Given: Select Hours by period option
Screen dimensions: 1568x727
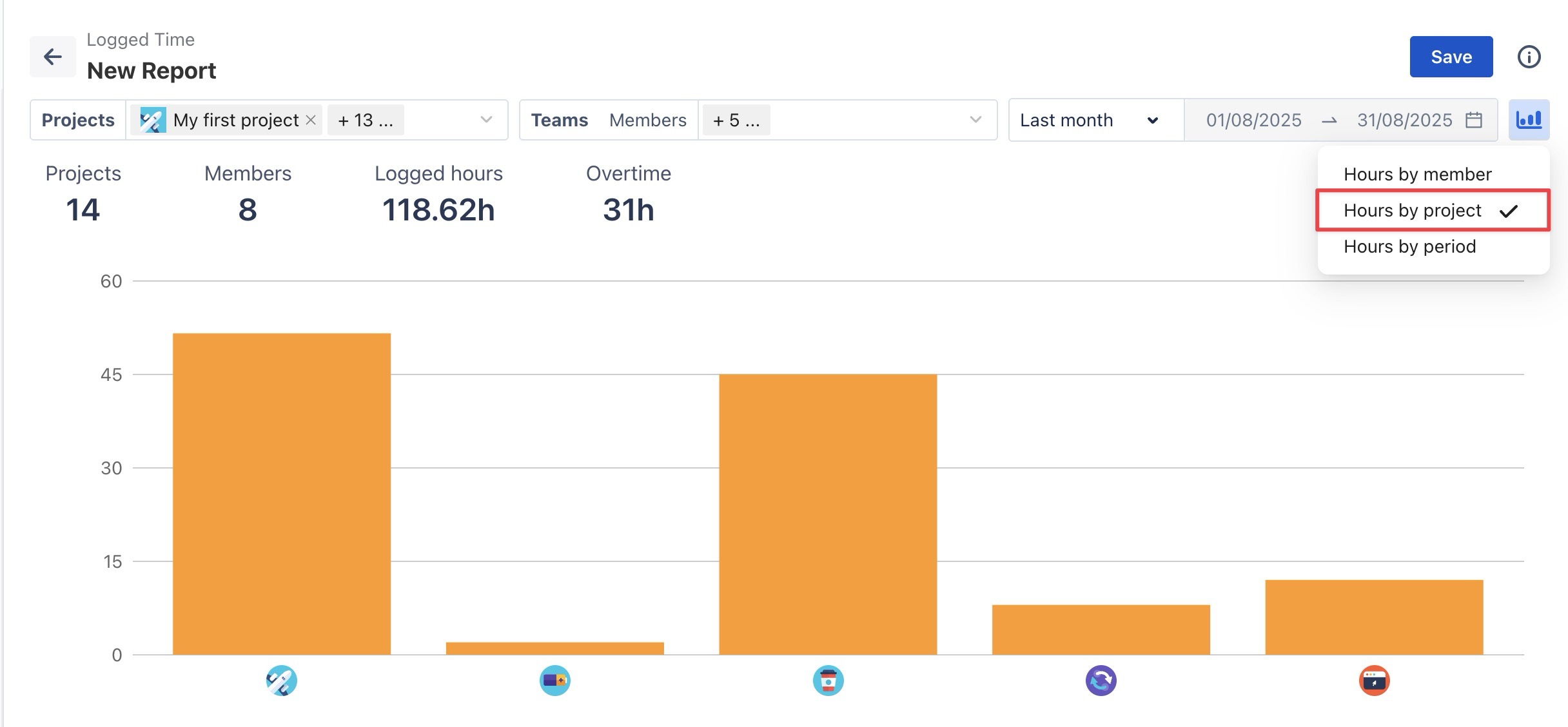Looking at the screenshot, I should [x=1409, y=246].
